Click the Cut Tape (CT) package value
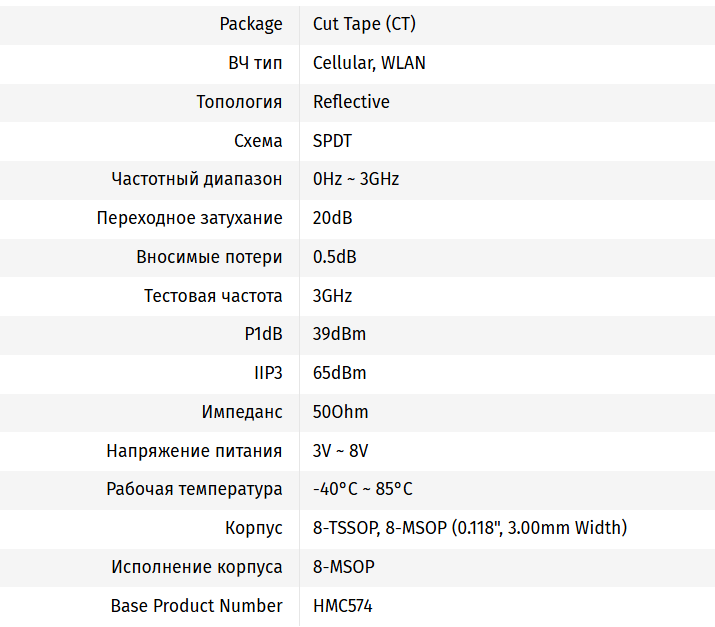Viewport: 715px width, 627px height. (x=364, y=24)
